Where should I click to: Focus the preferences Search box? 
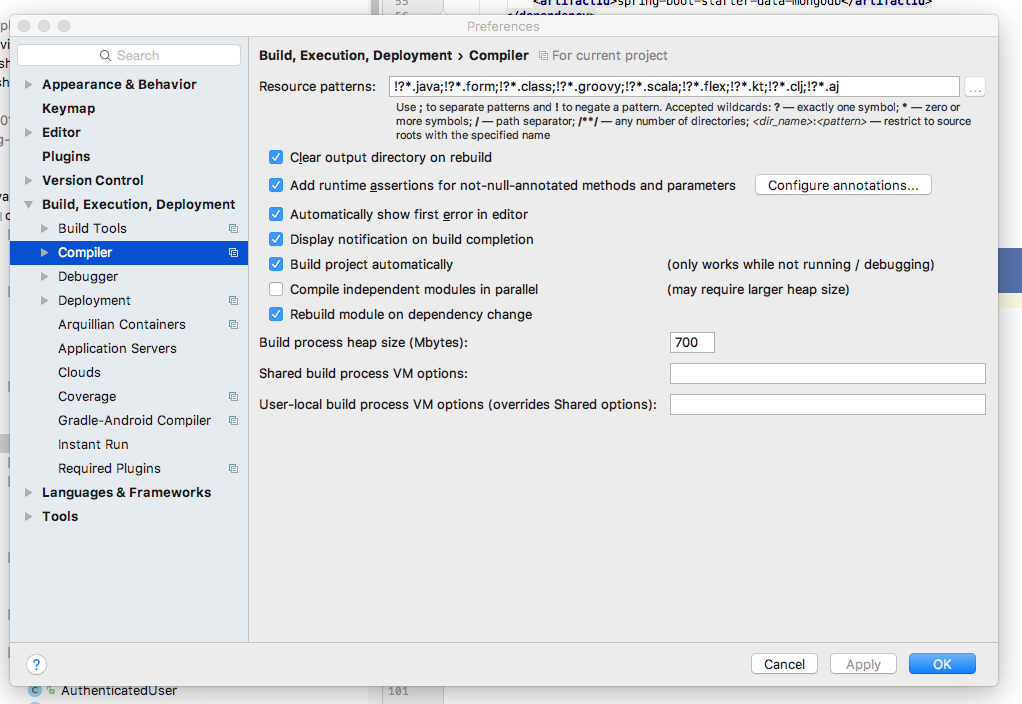click(129, 55)
